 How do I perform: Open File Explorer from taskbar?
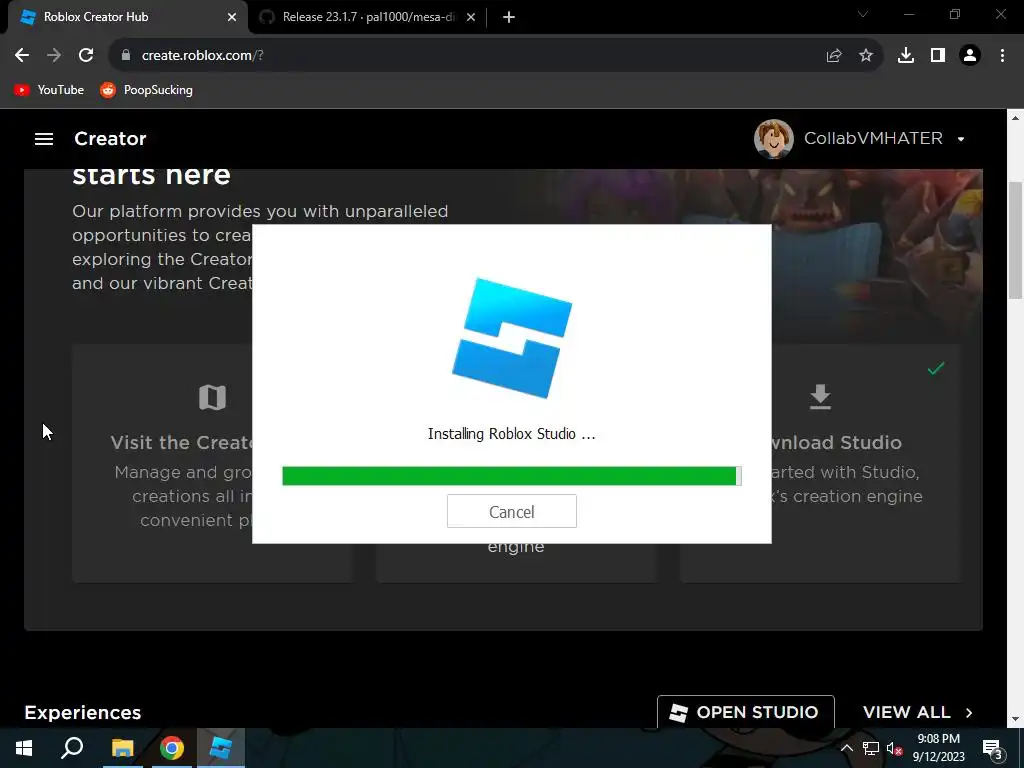[x=122, y=748]
